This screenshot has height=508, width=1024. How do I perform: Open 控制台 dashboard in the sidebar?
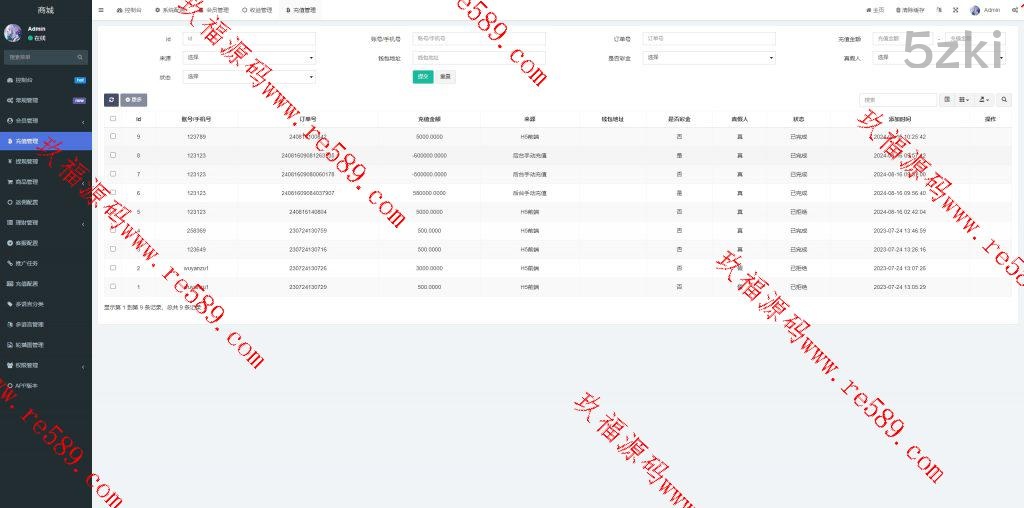pos(46,80)
